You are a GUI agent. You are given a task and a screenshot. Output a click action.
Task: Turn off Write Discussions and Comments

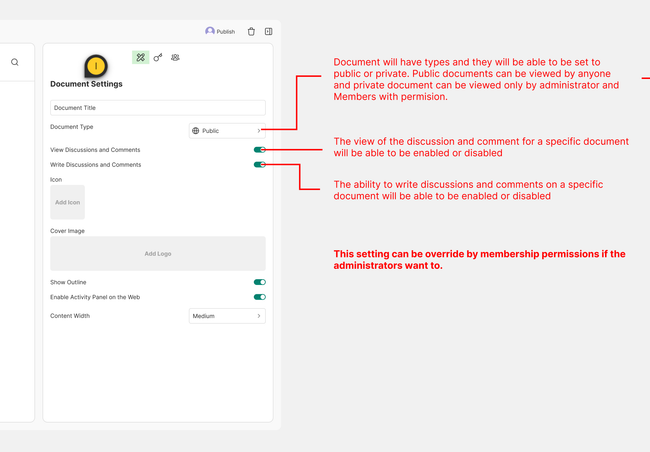pos(259,164)
